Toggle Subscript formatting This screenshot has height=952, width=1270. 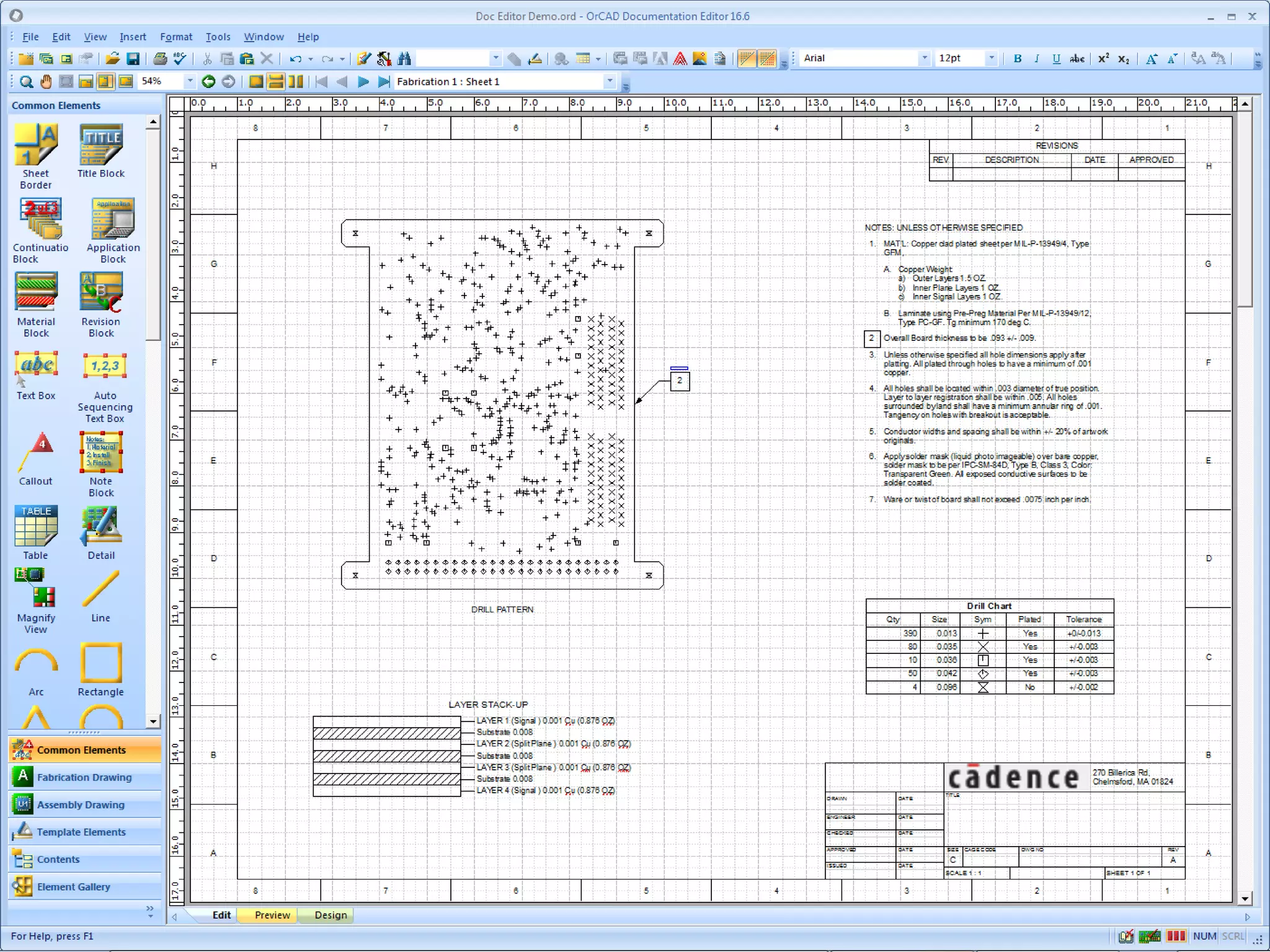coord(1124,58)
